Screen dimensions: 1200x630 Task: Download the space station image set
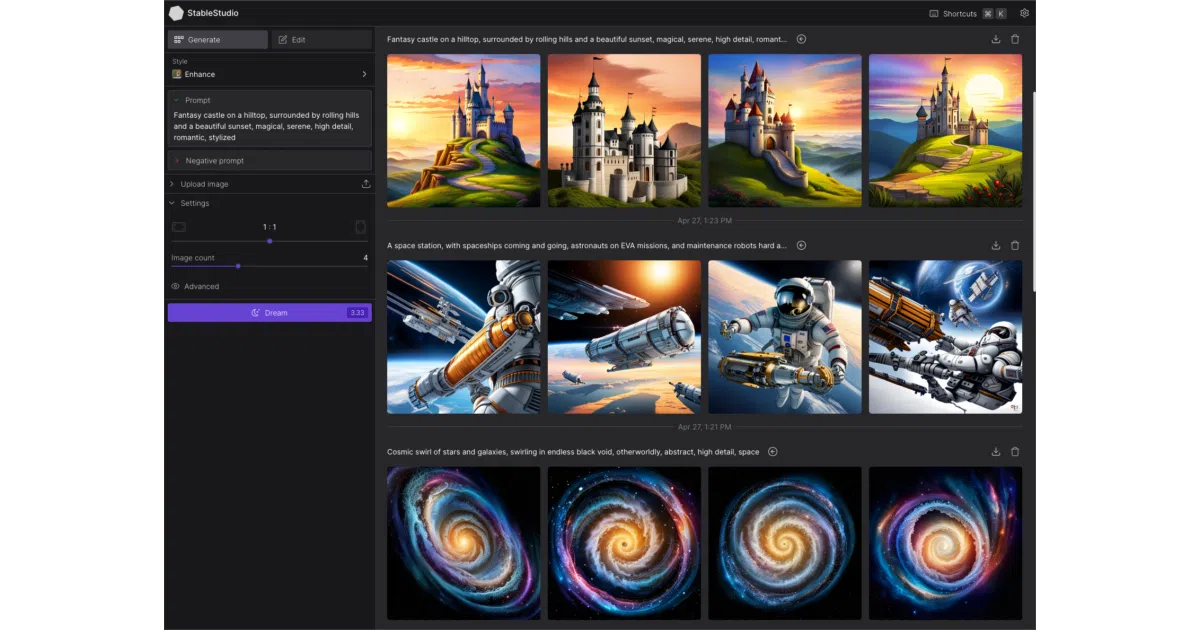point(996,245)
